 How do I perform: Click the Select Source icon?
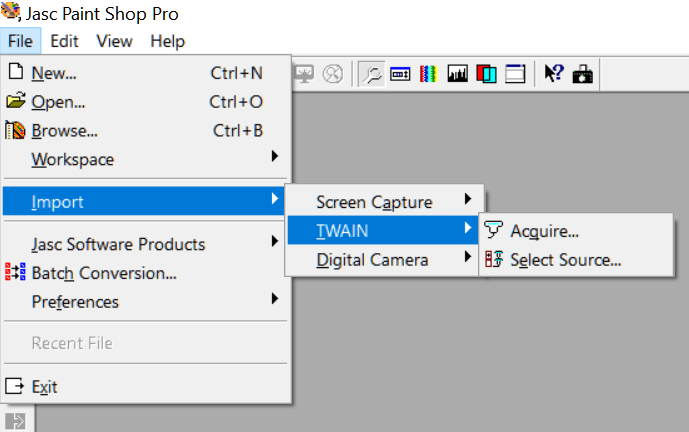494,259
